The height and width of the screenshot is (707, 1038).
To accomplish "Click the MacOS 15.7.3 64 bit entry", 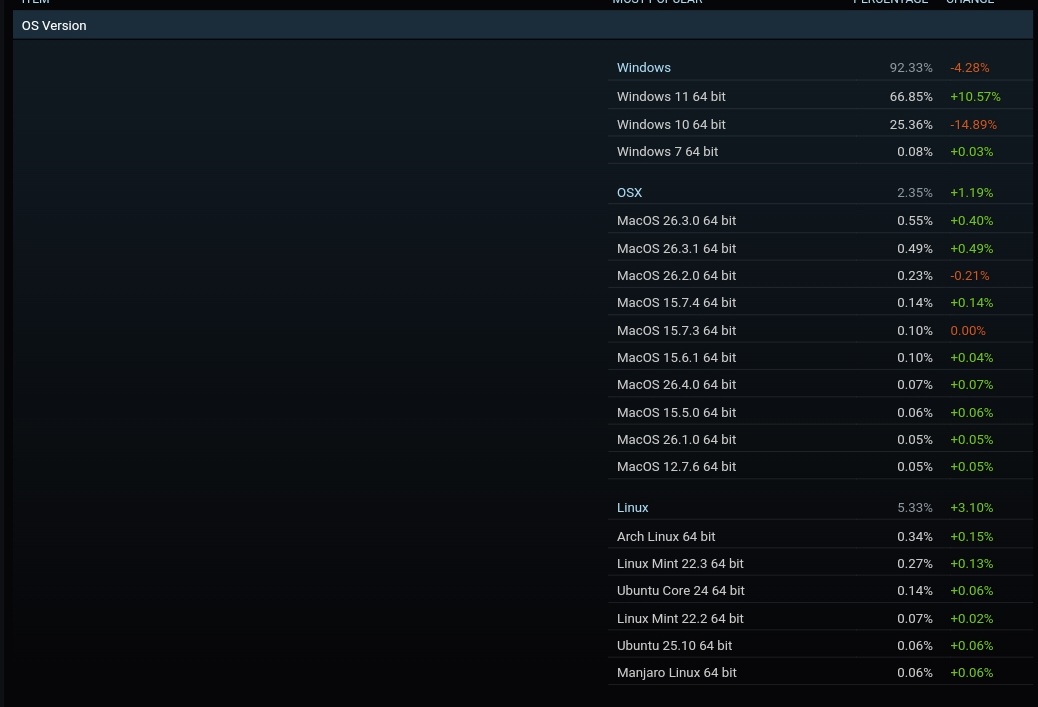I will tap(676, 330).
